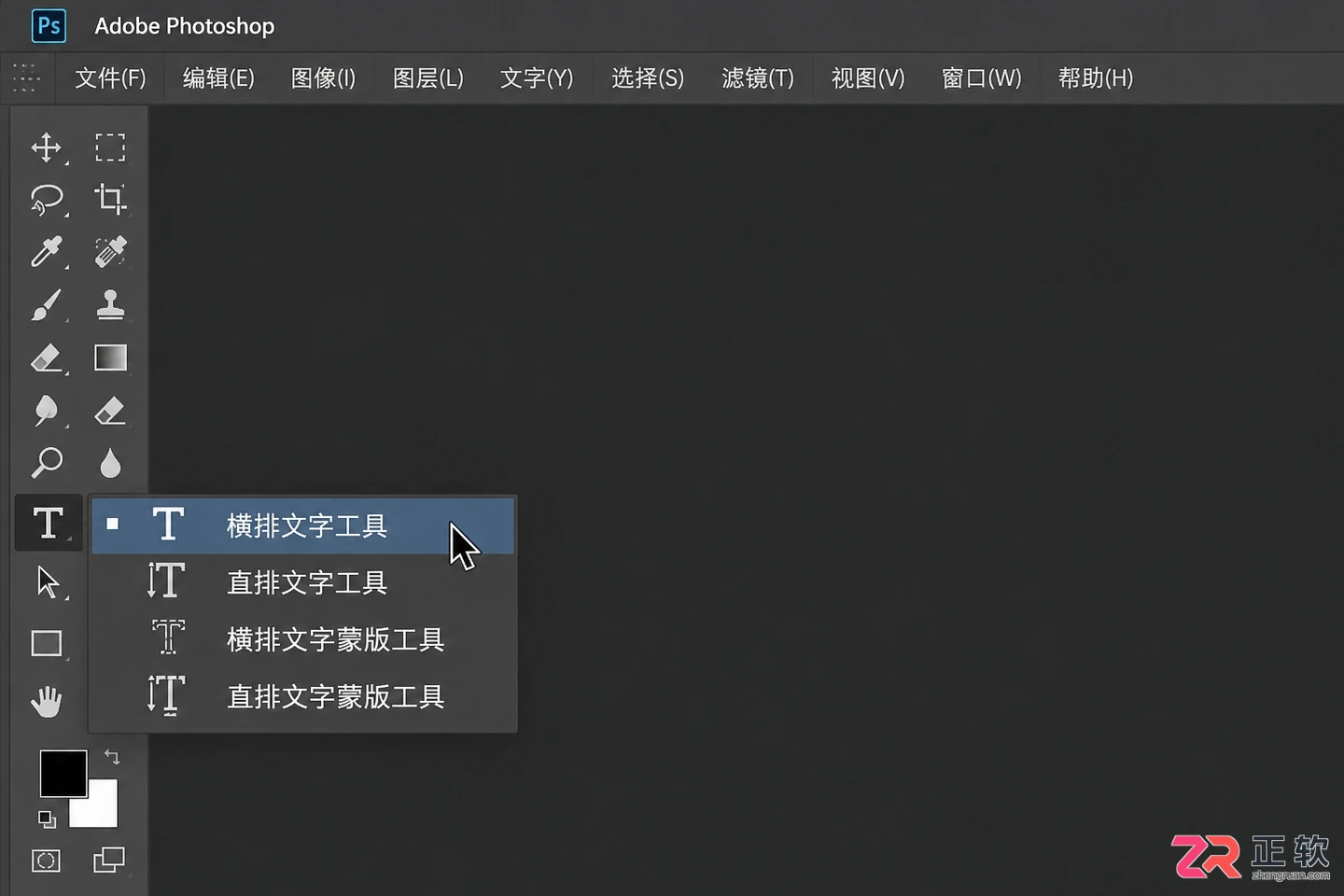The image size is (1344, 896).
Task: Click the Type tool in toolbar
Action: pyautogui.click(x=49, y=524)
